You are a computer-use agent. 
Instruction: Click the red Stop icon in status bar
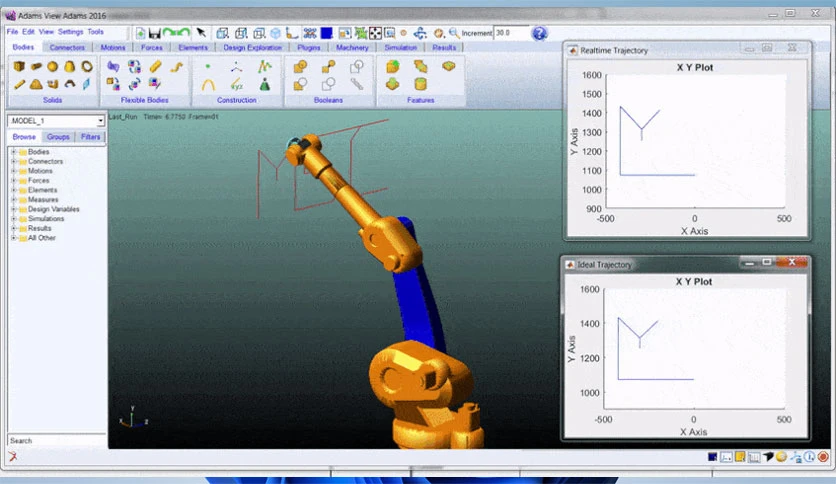click(x=823, y=457)
